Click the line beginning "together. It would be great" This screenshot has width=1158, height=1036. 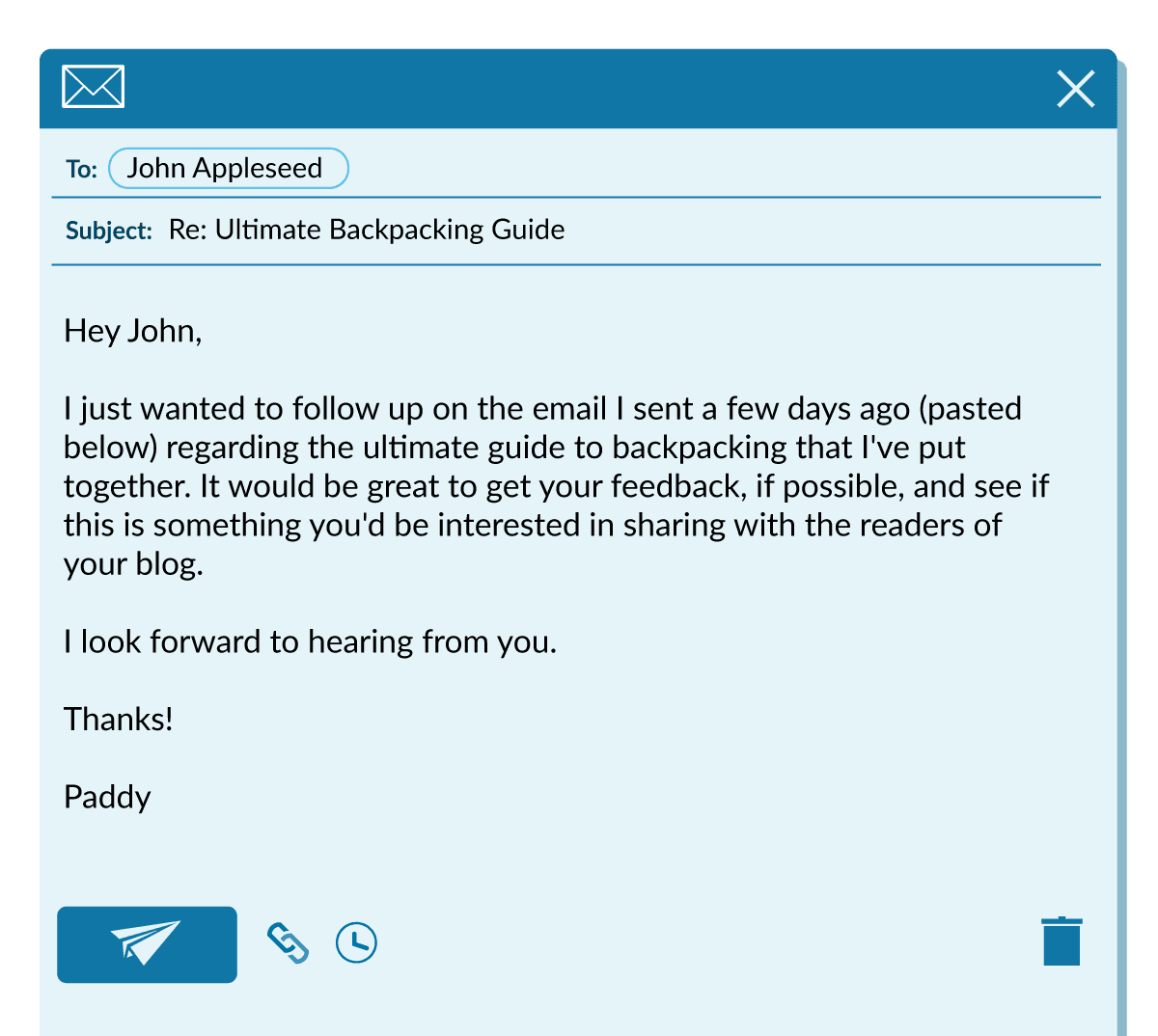555,486
